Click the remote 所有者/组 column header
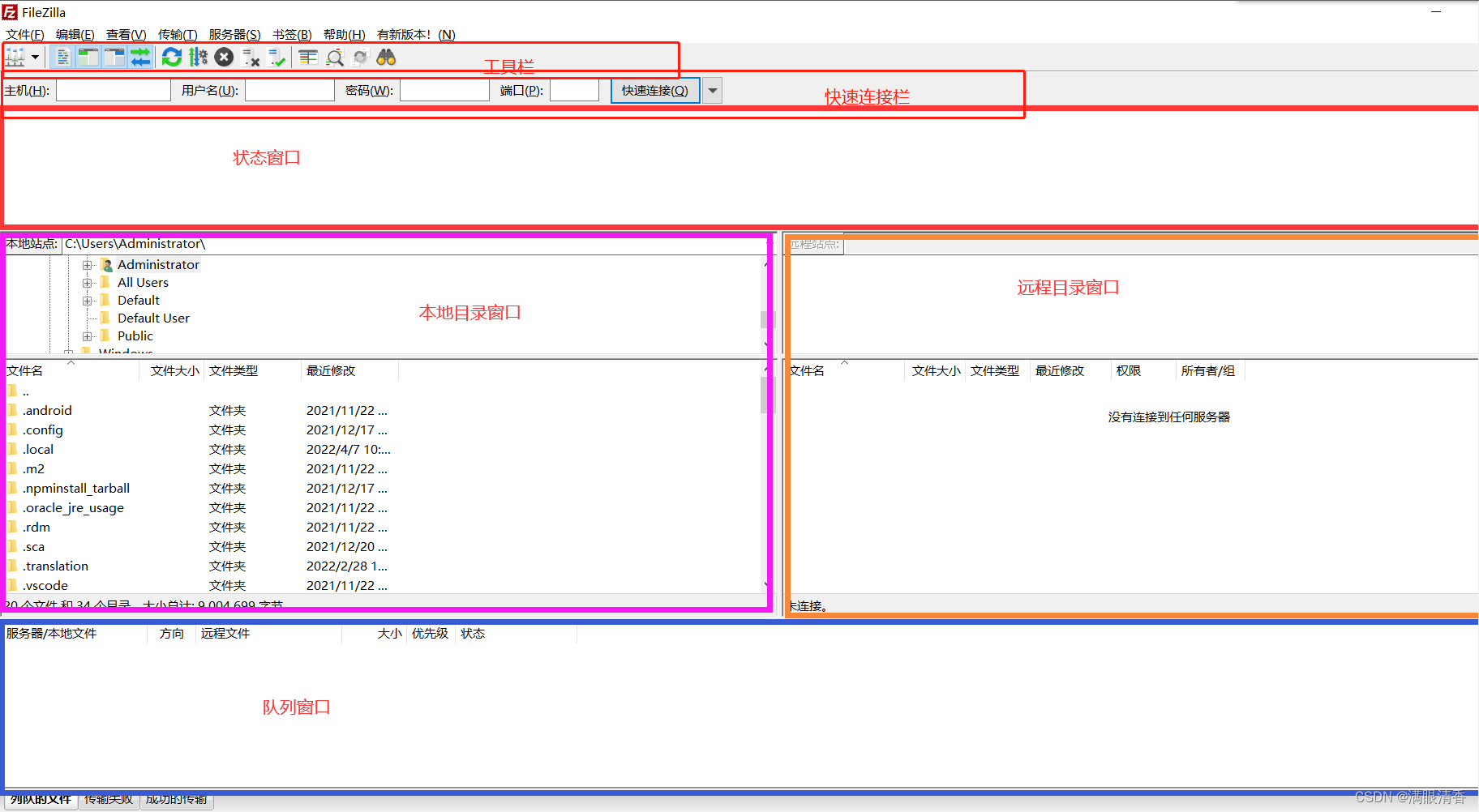Screen dimensions: 1479x812 coord(1211,371)
